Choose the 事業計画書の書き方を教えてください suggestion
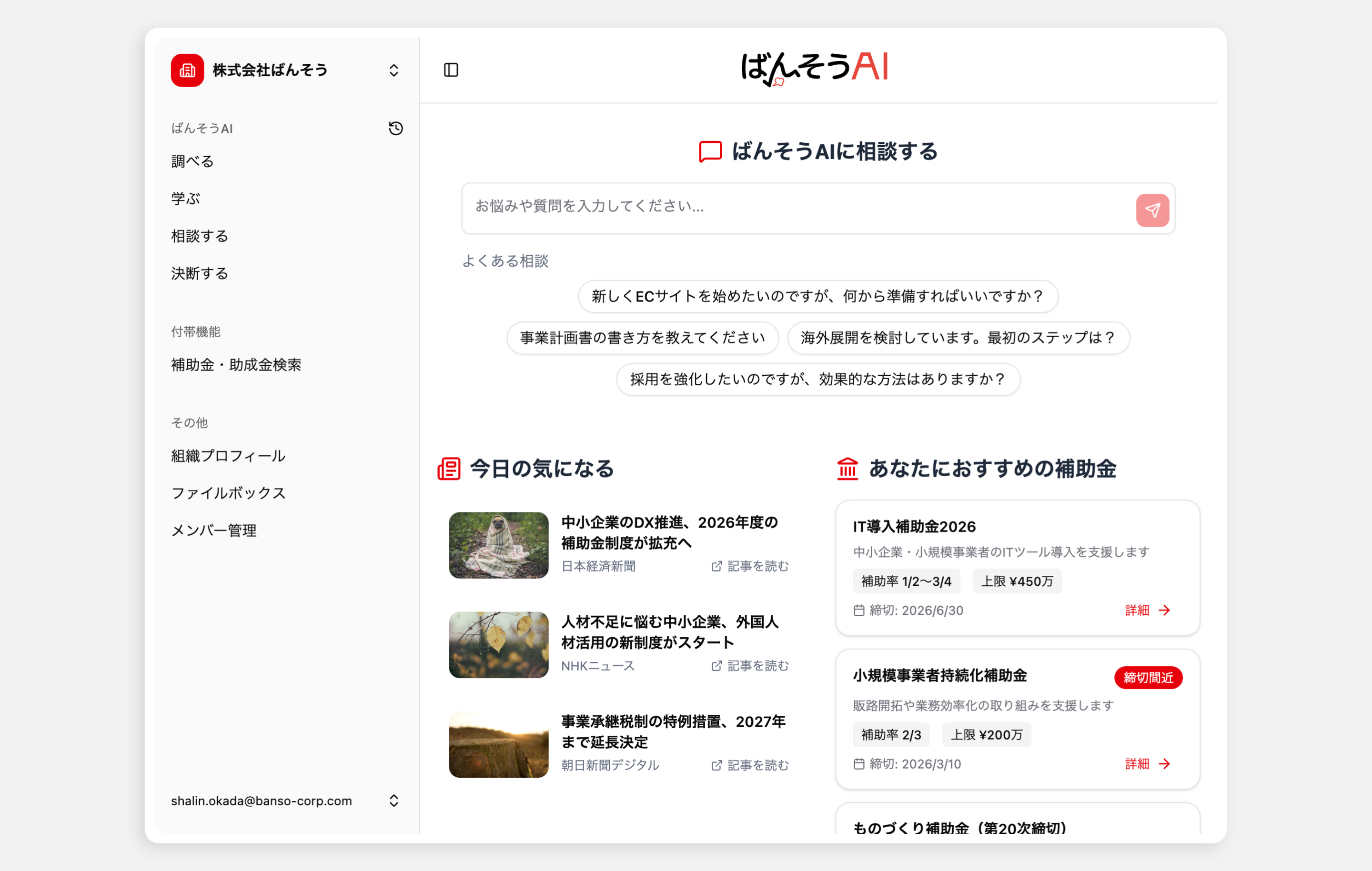The image size is (1372, 871). point(642,338)
